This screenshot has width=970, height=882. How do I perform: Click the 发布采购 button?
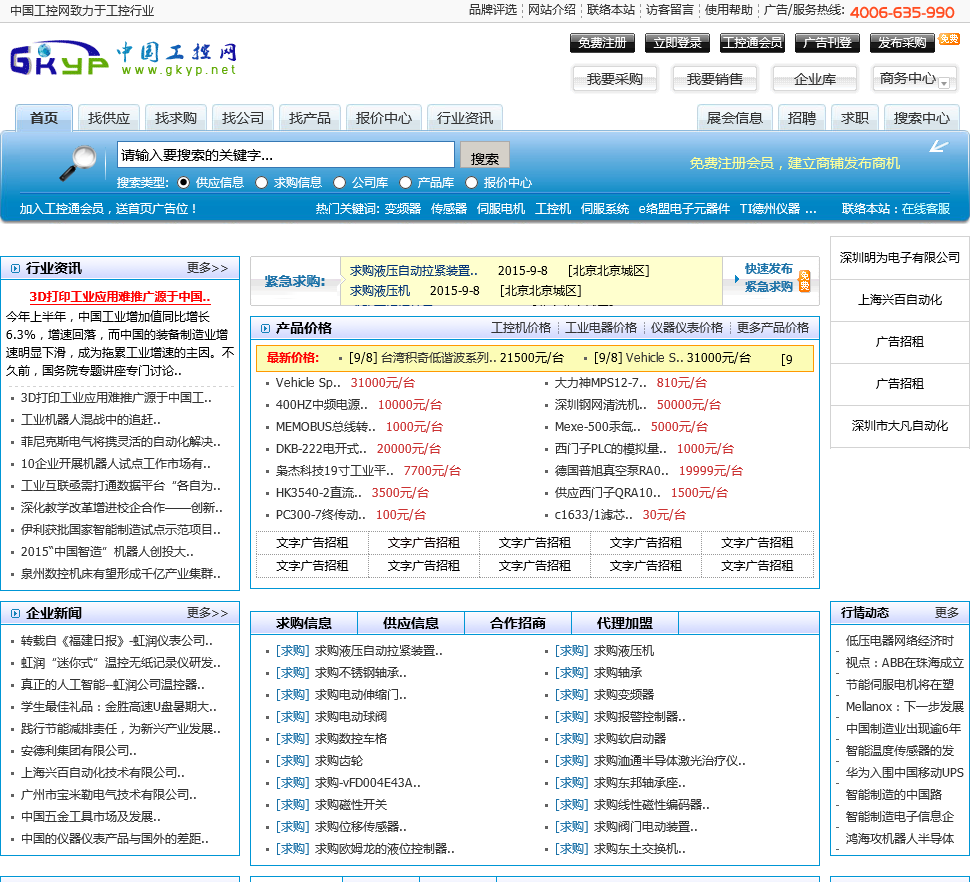902,43
